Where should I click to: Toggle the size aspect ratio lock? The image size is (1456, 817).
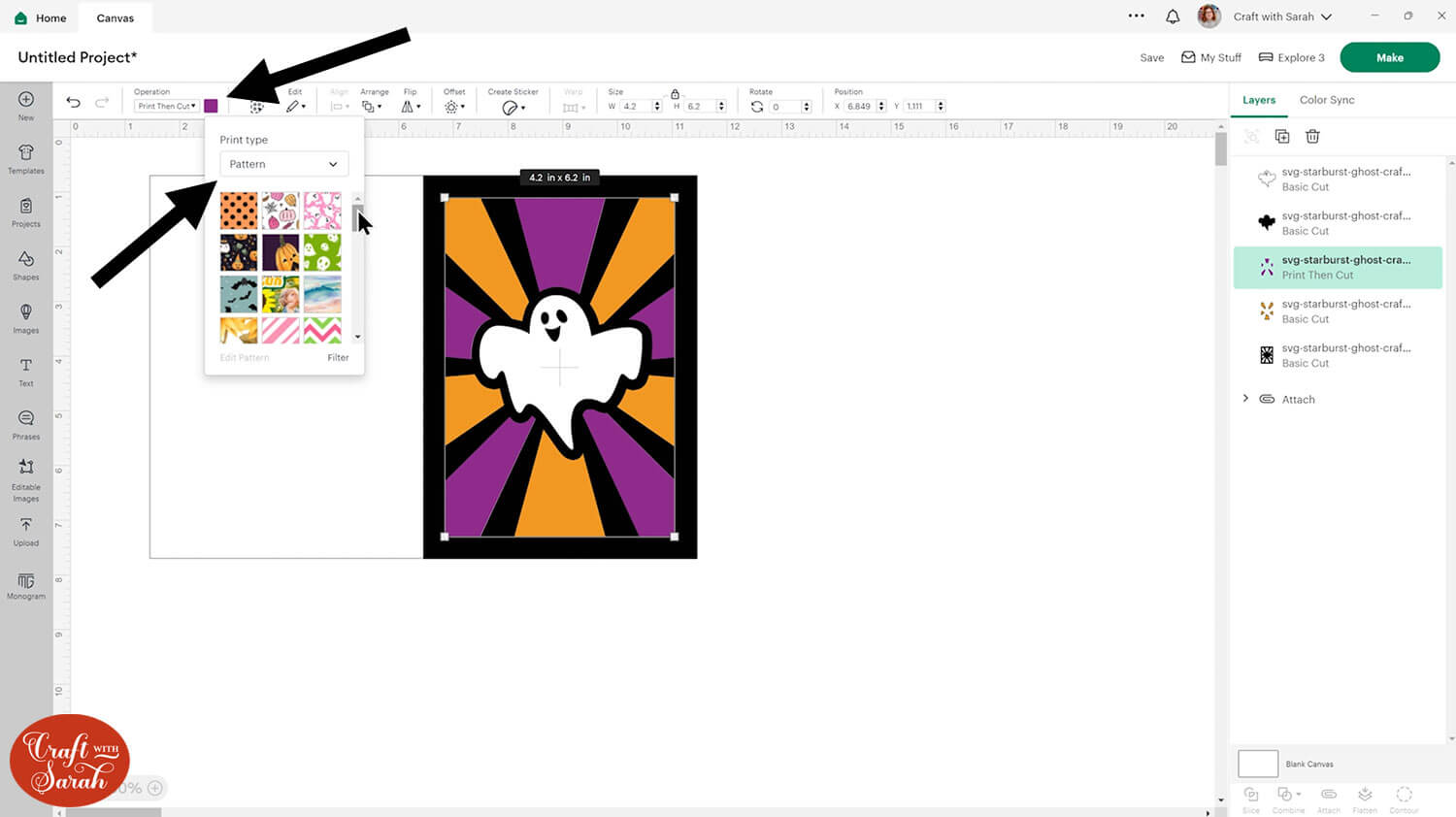point(675,94)
